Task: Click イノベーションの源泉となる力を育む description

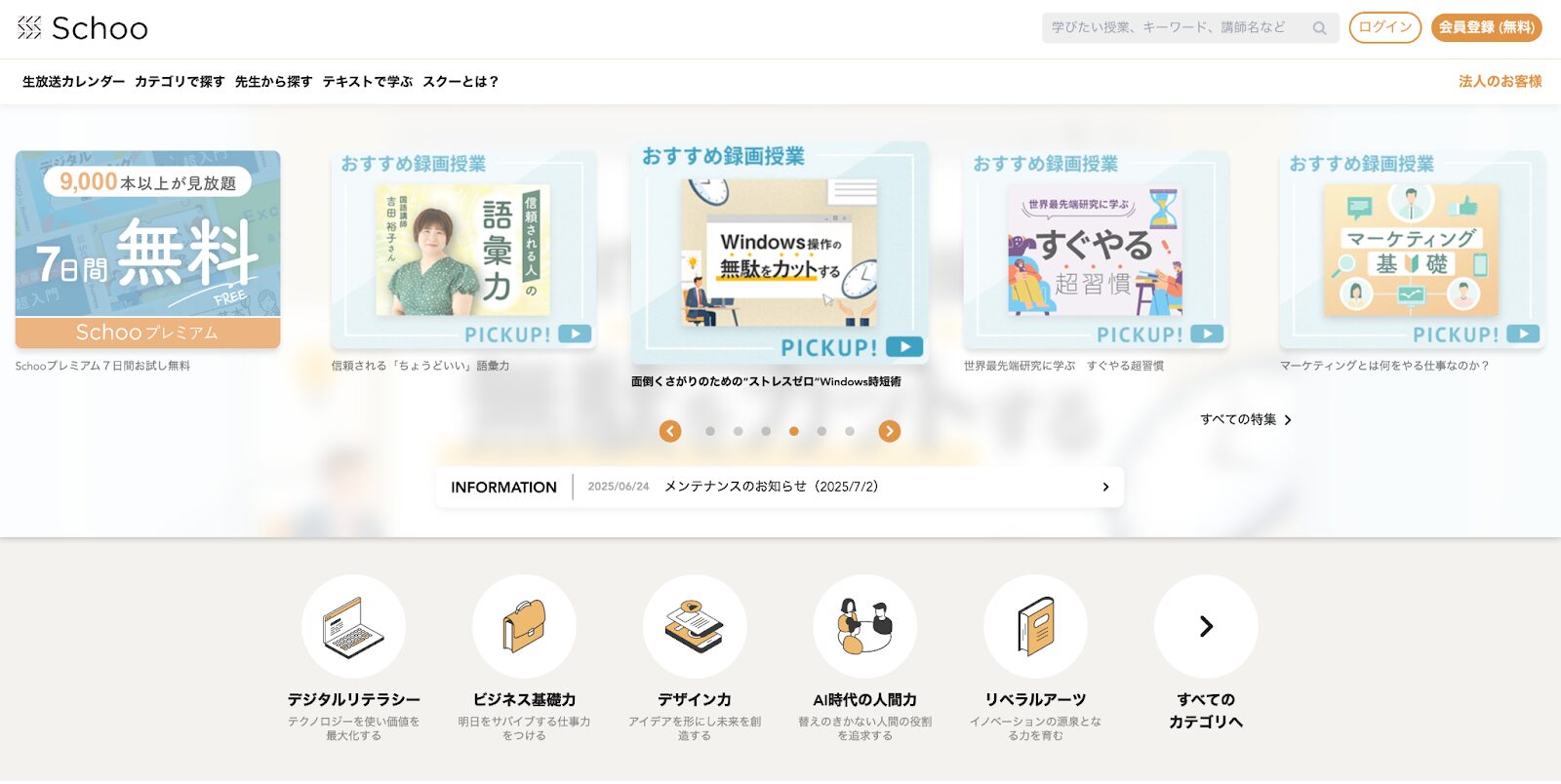Action: 1035,728
